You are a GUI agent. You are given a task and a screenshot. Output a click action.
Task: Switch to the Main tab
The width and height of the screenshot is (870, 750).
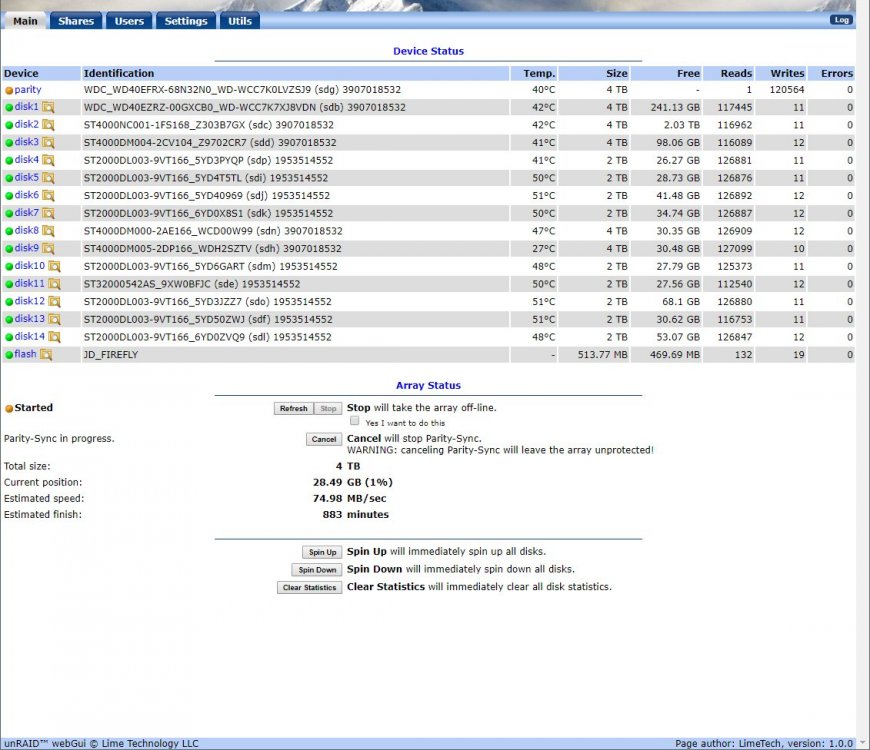25,21
